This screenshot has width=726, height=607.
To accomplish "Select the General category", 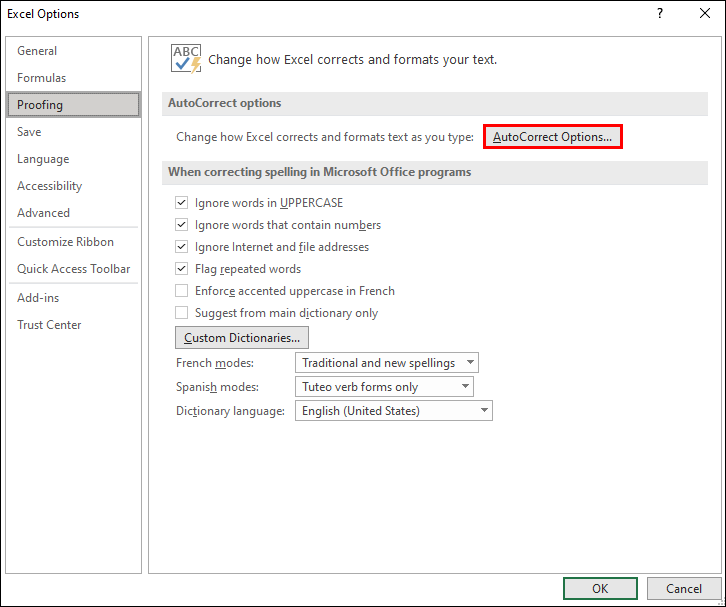I will [74, 51].
